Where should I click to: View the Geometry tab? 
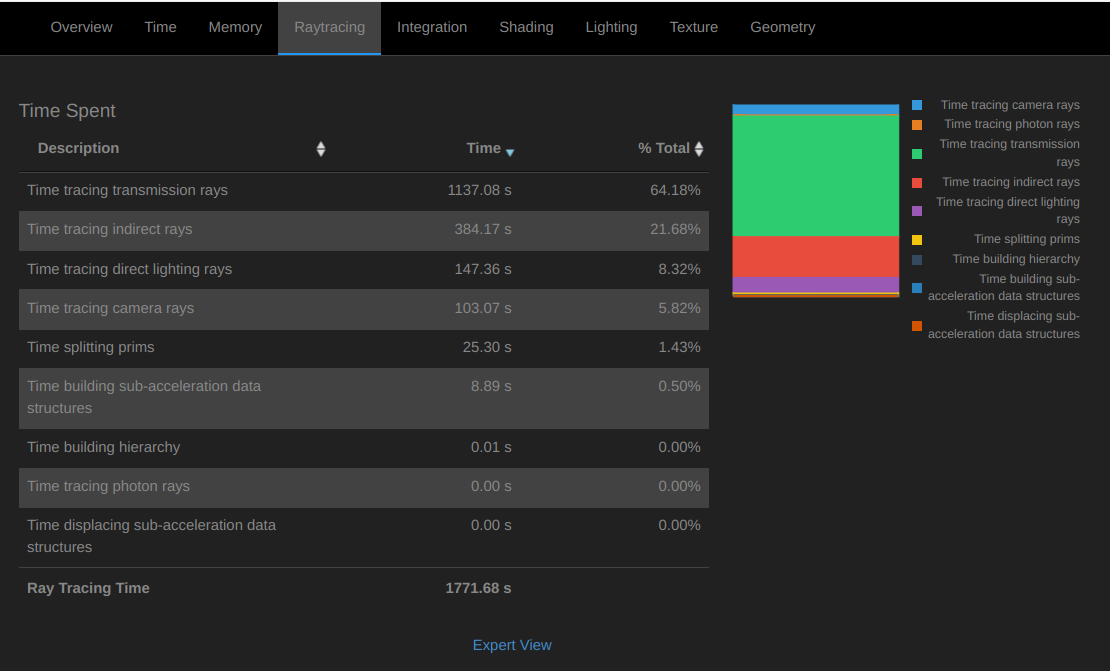pos(782,28)
